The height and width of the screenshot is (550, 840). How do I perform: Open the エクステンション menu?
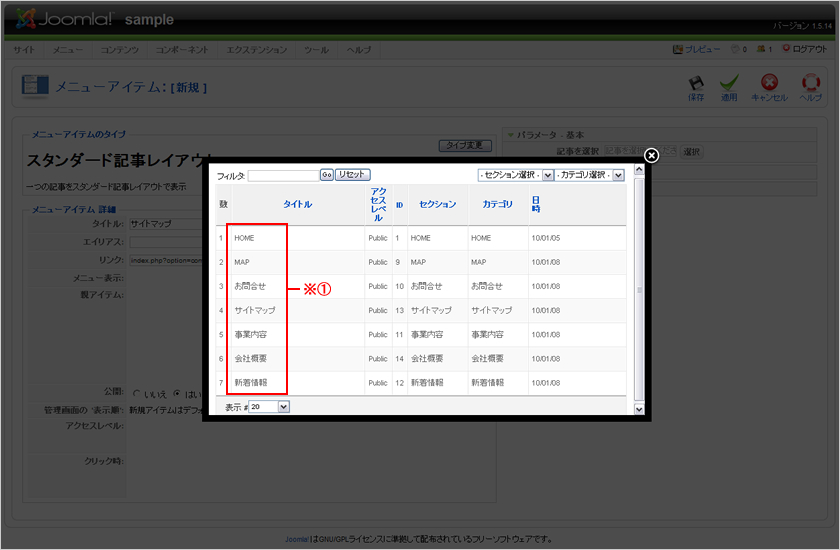pos(257,50)
